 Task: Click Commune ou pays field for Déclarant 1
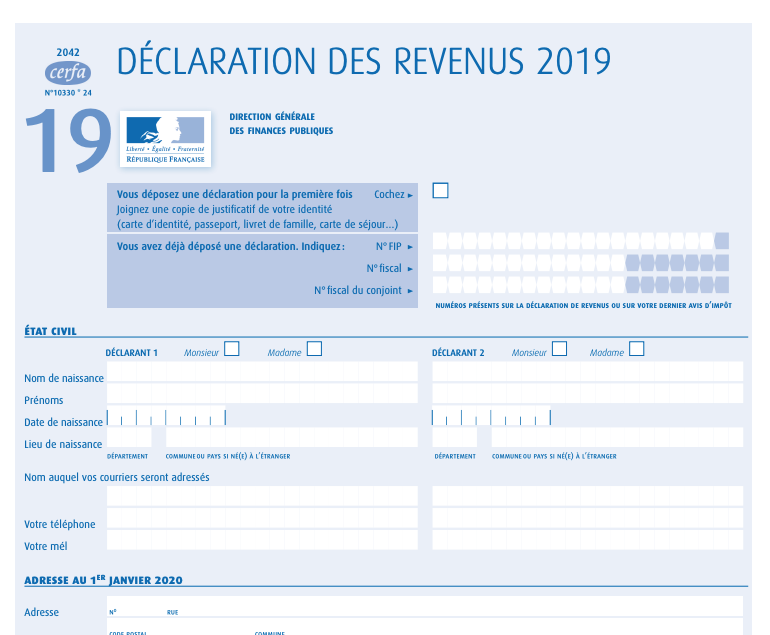click(x=292, y=437)
